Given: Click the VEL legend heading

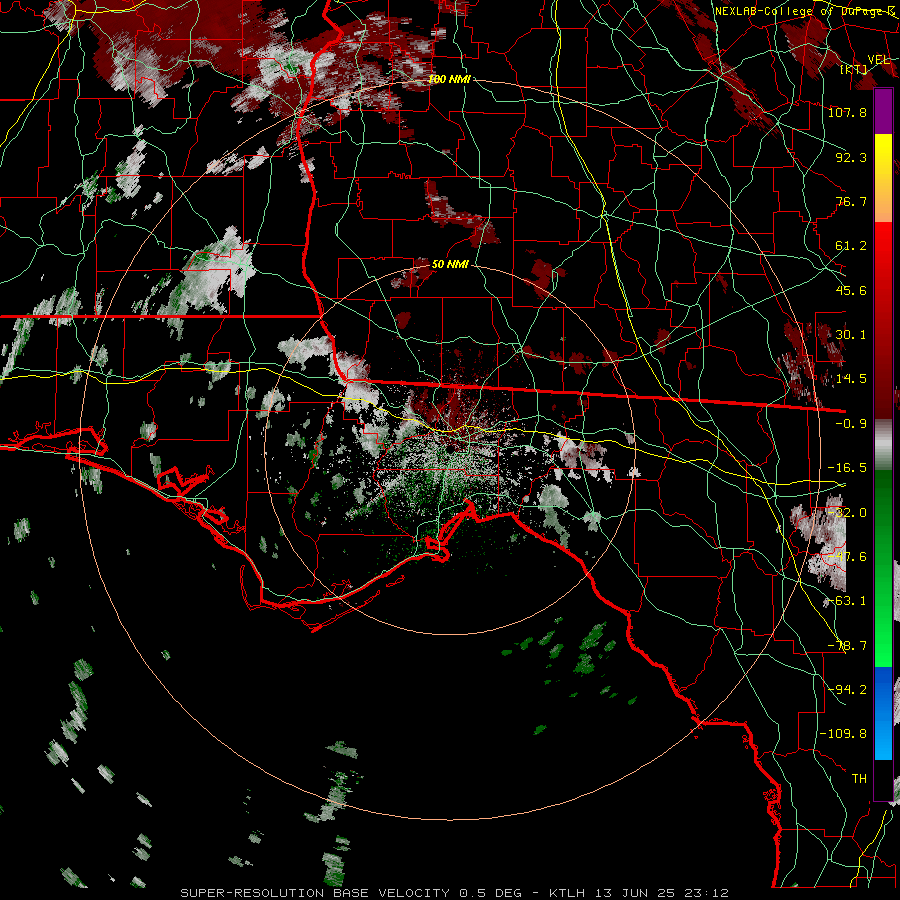Looking at the screenshot, I should (878, 60).
